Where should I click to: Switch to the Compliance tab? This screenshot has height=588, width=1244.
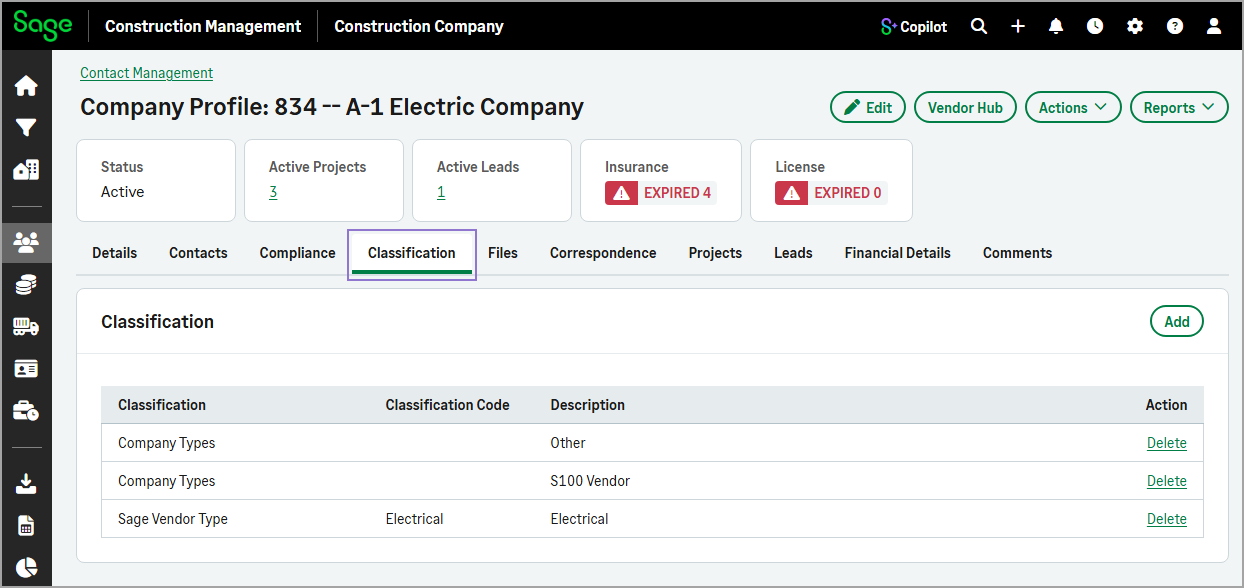click(297, 253)
